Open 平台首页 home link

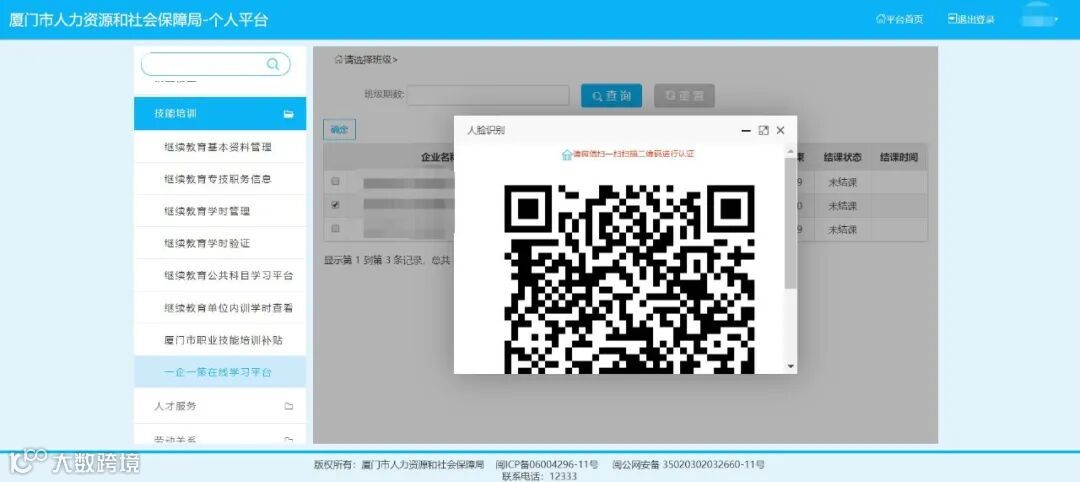click(900, 19)
